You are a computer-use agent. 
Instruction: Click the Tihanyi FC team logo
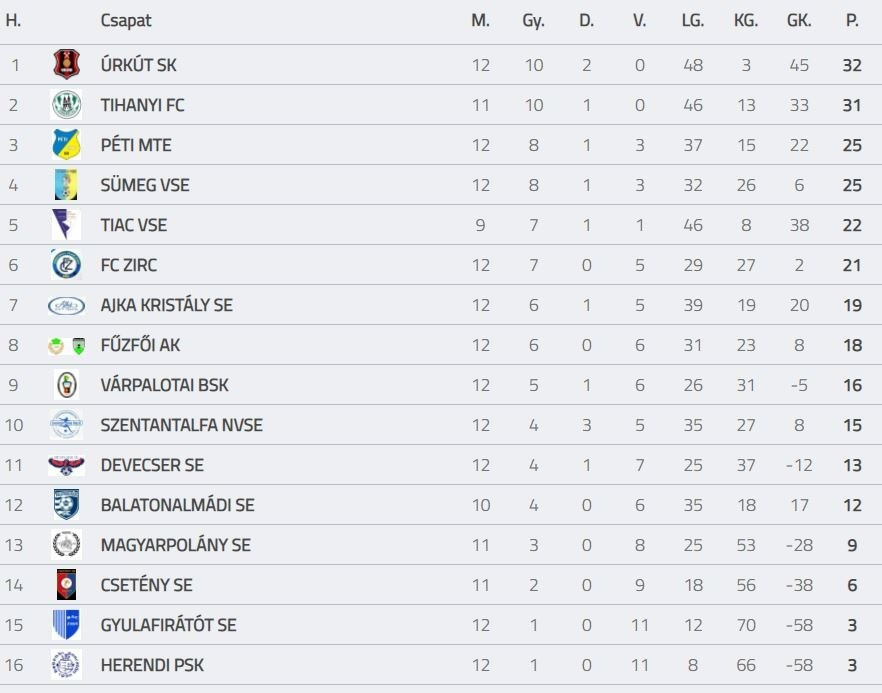tap(66, 105)
